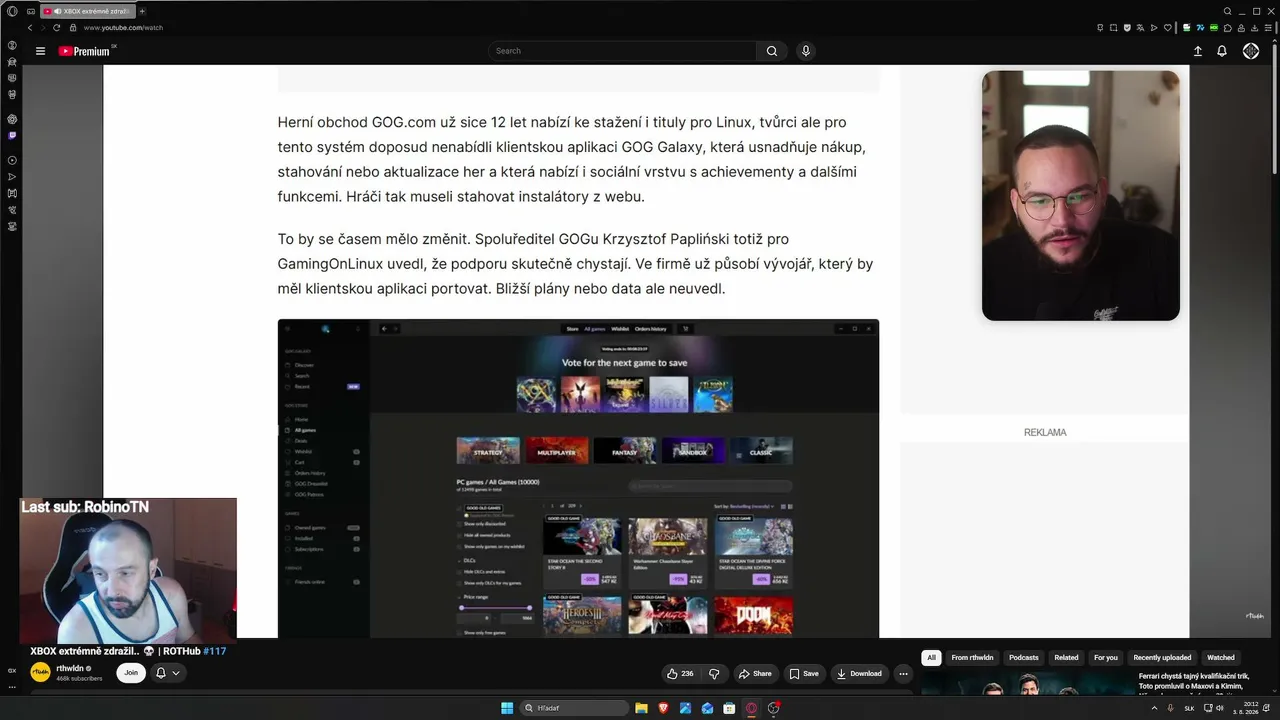Select the Podcasts filter chip
The width and height of the screenshot is (1280, 720).
pos(1023,658)
